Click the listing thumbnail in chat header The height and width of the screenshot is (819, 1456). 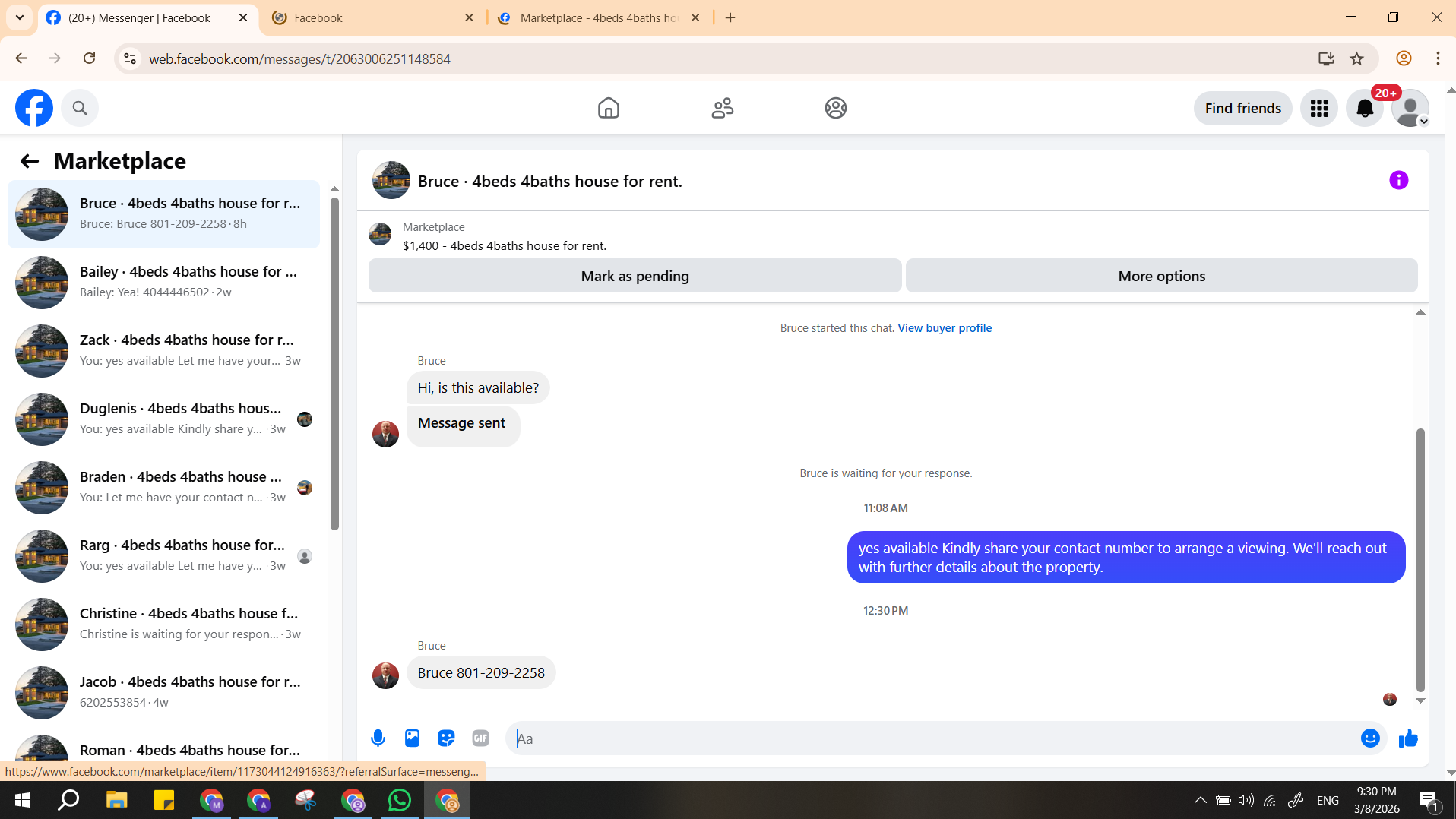click(x=391, y=180)
